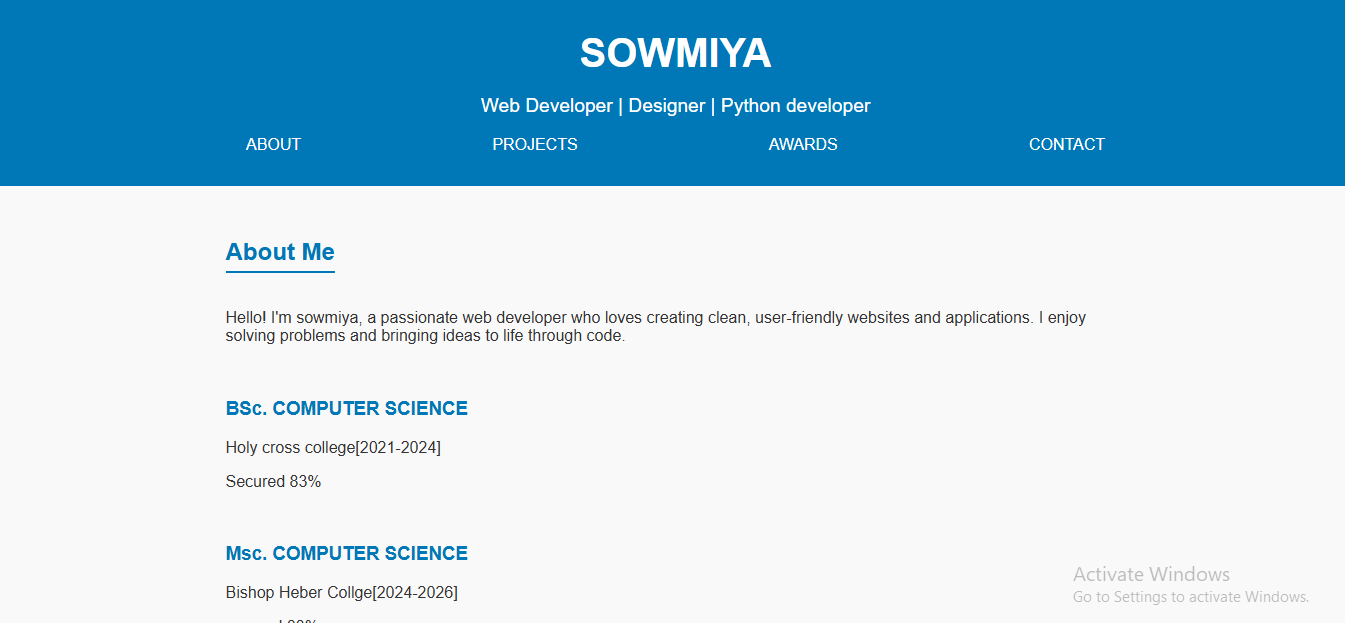Click the SOWMIYA site title
Screen dimensions: 1345x623
675,53
